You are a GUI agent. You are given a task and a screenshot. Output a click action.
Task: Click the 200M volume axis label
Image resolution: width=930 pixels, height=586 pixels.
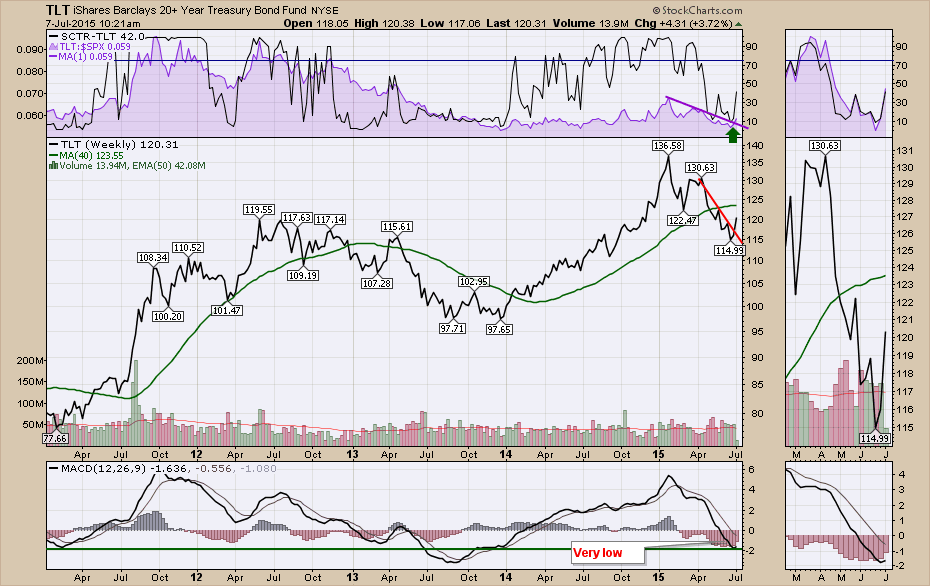30,361
